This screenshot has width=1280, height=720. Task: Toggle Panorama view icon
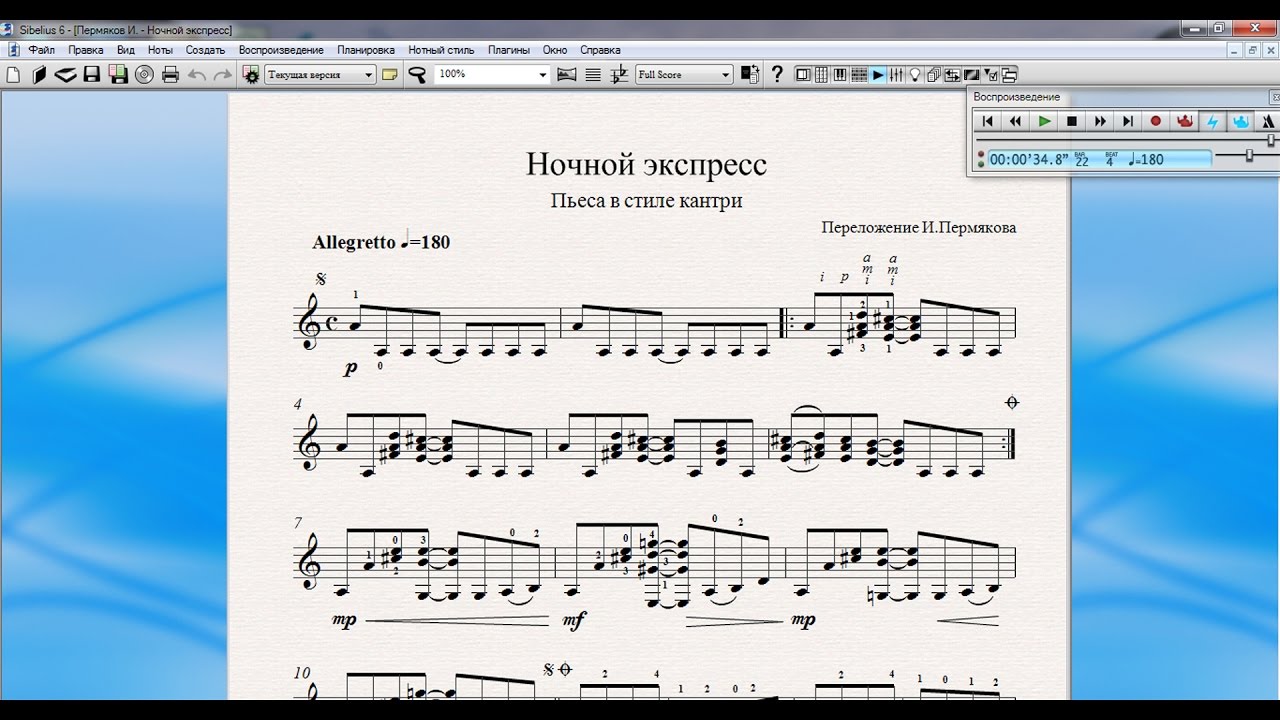click(x=567, y=74)
